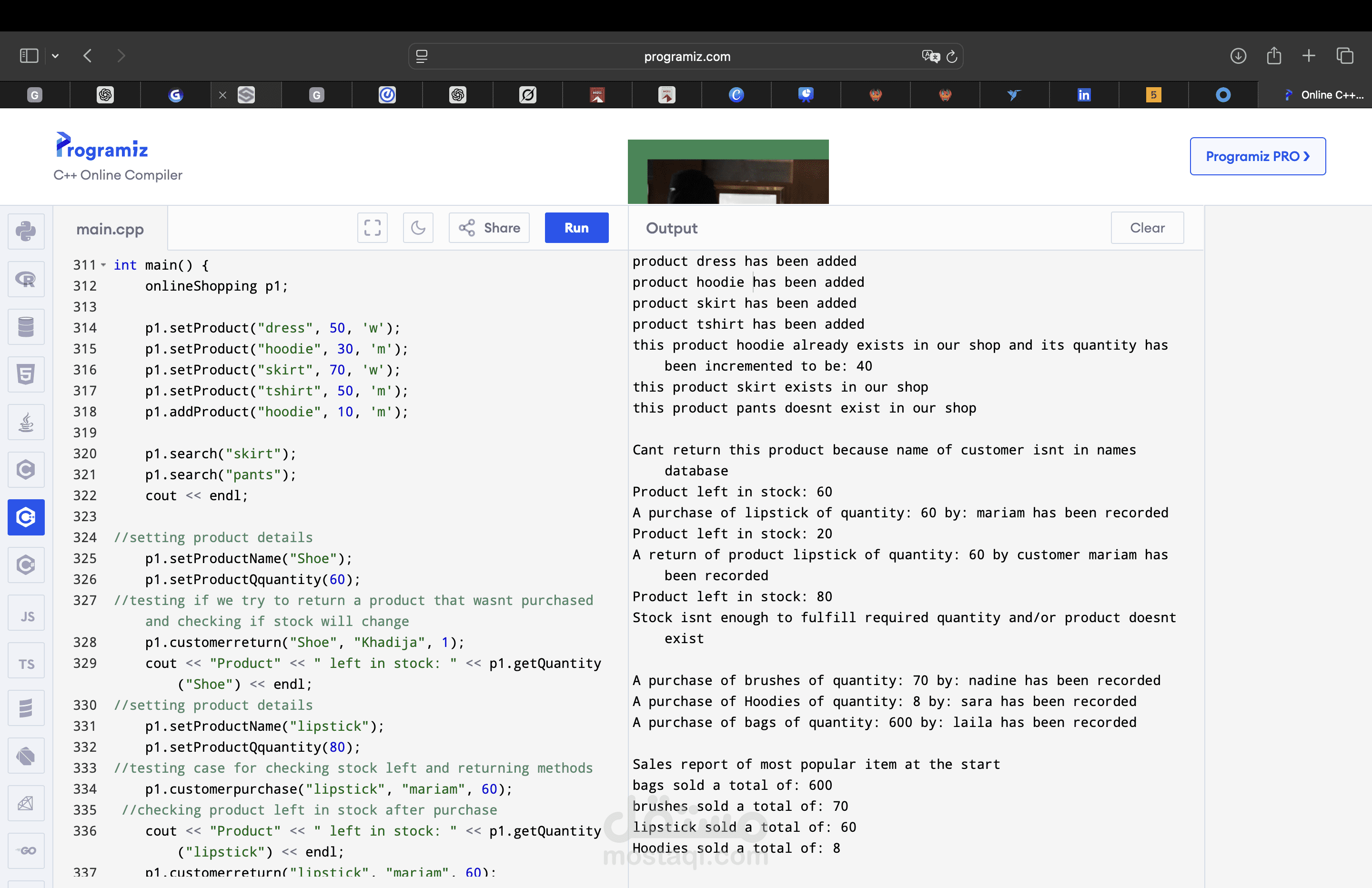Click the programiz.com address bar
1372x888 pixels.
[x=686, y=57]
